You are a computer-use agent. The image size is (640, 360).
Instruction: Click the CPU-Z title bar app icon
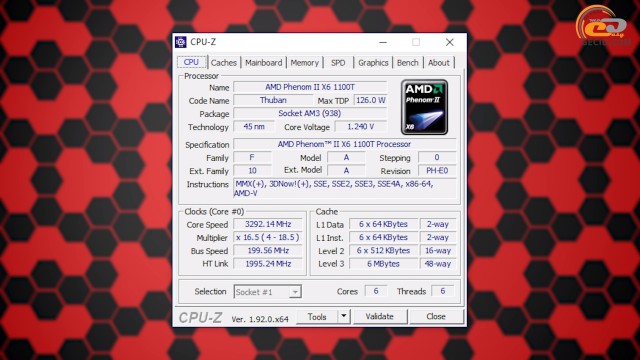coord(180,42)
